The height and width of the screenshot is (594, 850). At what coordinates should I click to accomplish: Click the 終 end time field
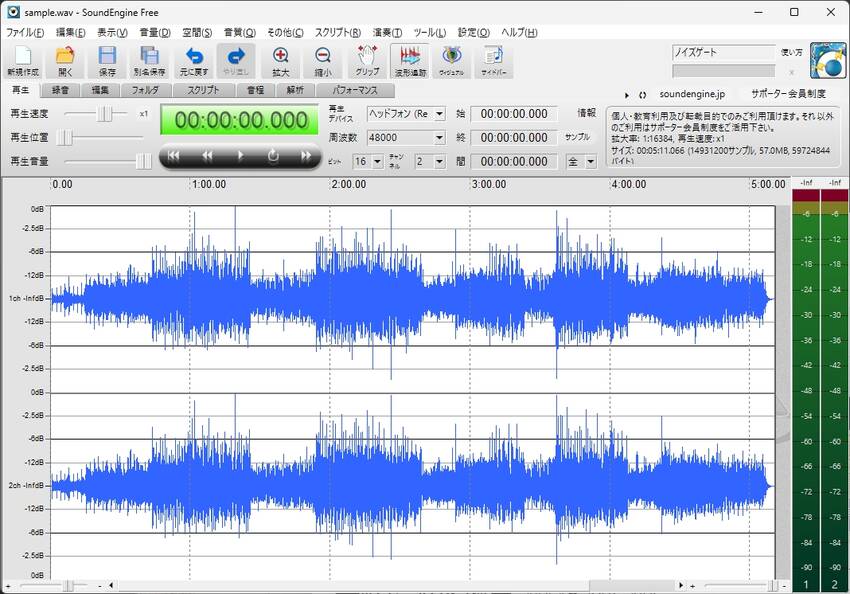click(514, 138)
